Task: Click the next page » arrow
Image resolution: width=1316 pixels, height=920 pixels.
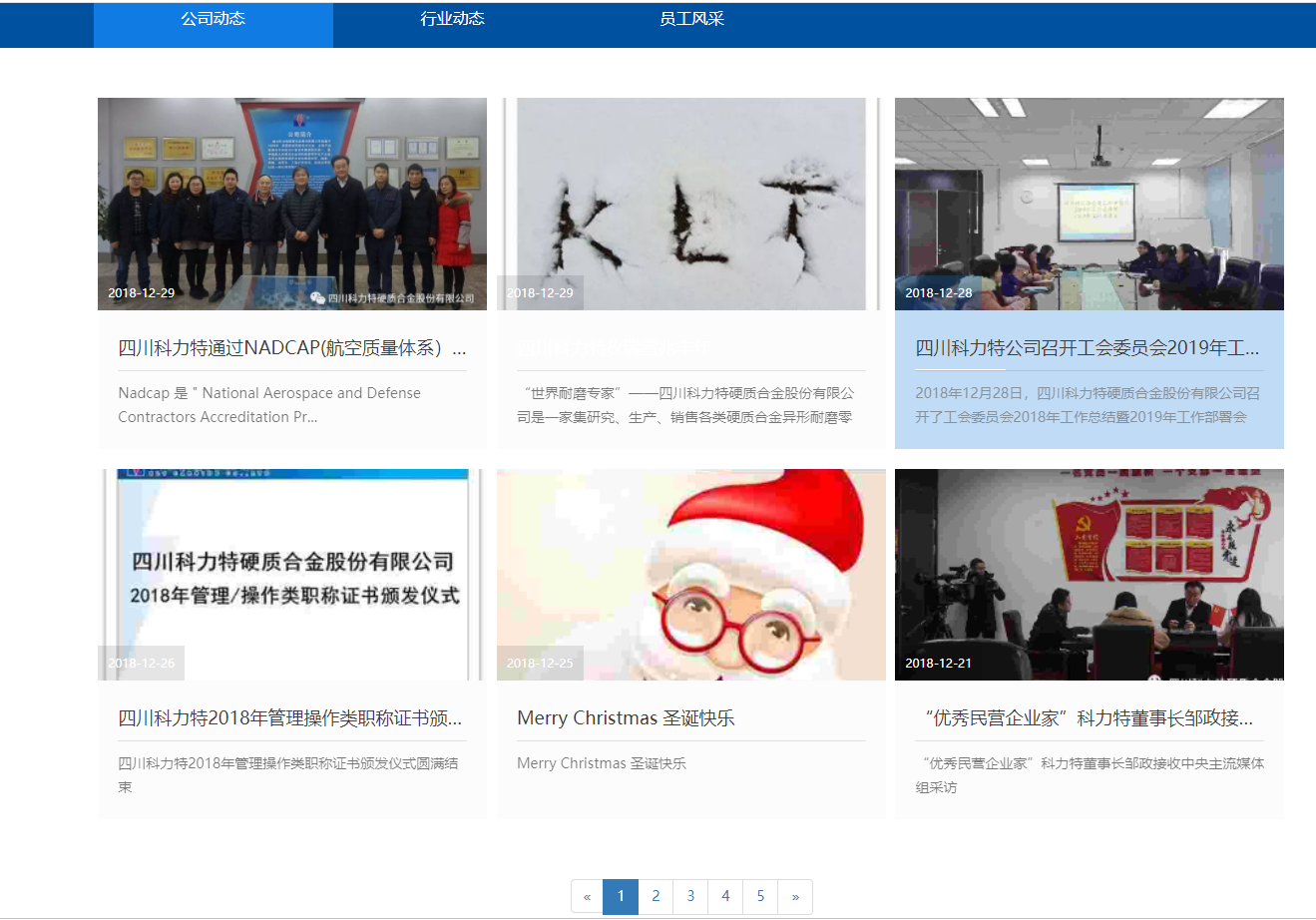Action: point(795,896)
